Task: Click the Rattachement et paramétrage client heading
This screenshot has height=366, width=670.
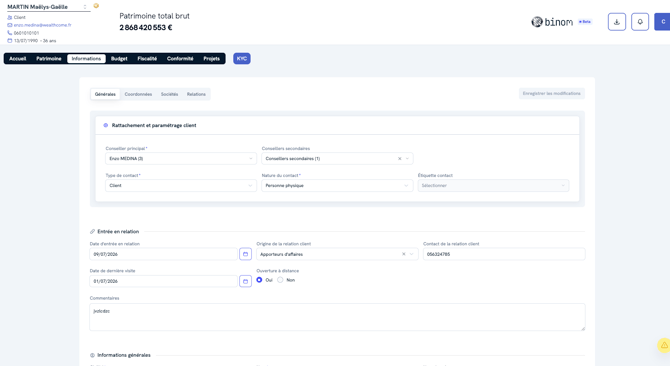Action: click(154, 125)
